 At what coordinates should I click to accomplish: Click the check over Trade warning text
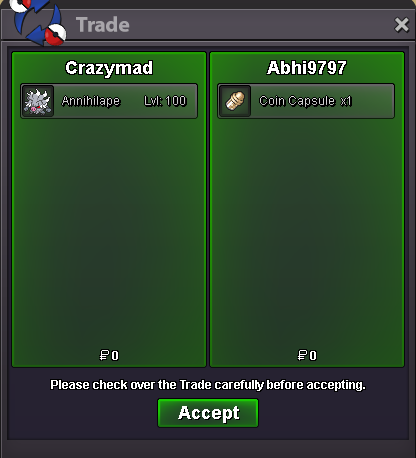[208, 385]
